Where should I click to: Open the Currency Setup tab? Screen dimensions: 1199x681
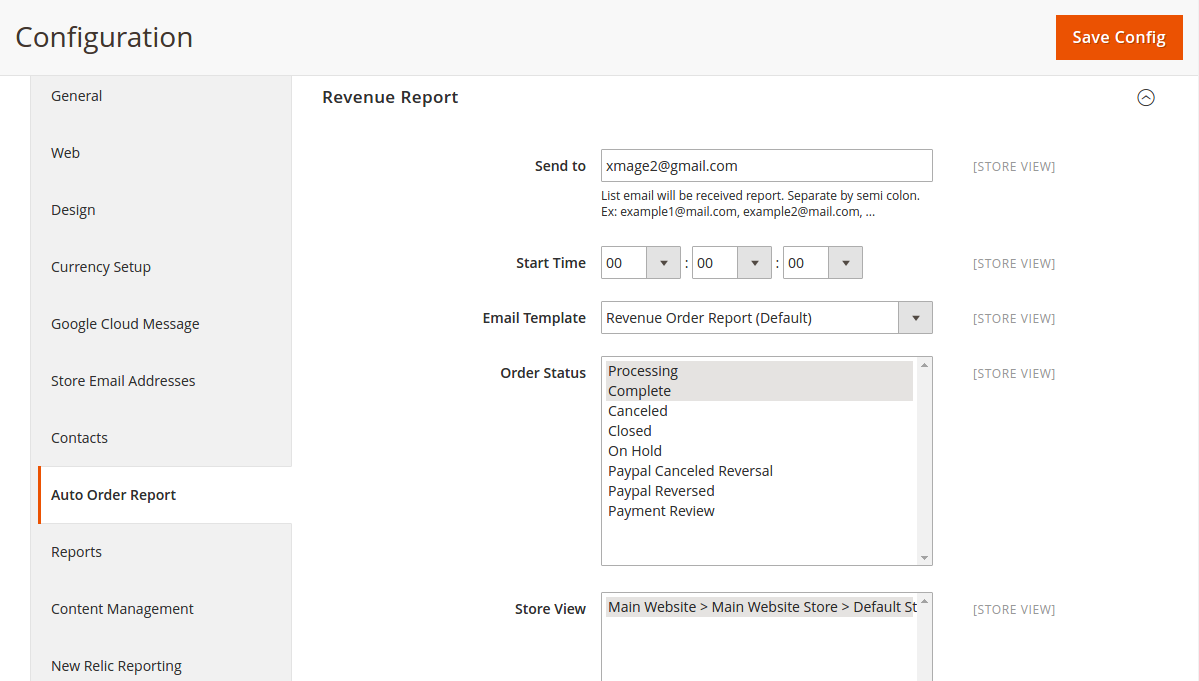101,267
